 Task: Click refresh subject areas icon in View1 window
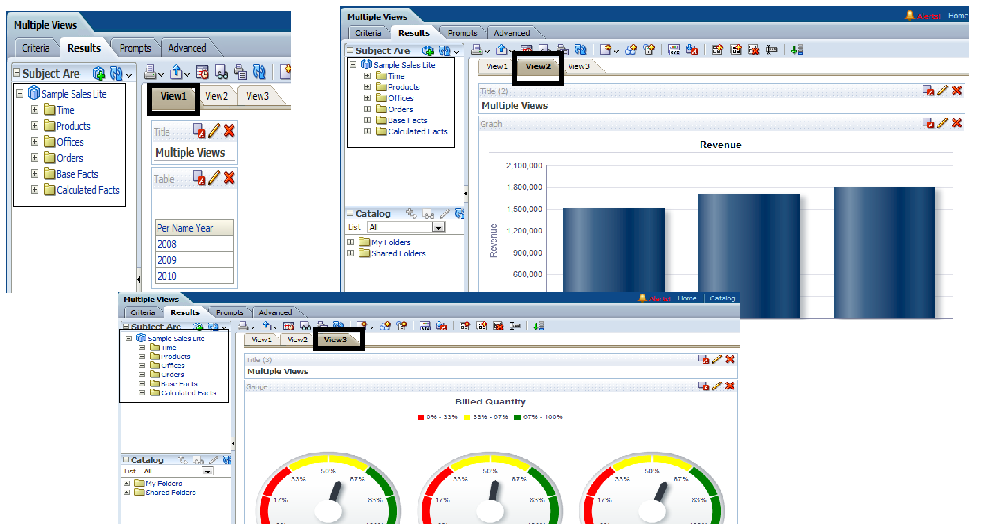116,74
